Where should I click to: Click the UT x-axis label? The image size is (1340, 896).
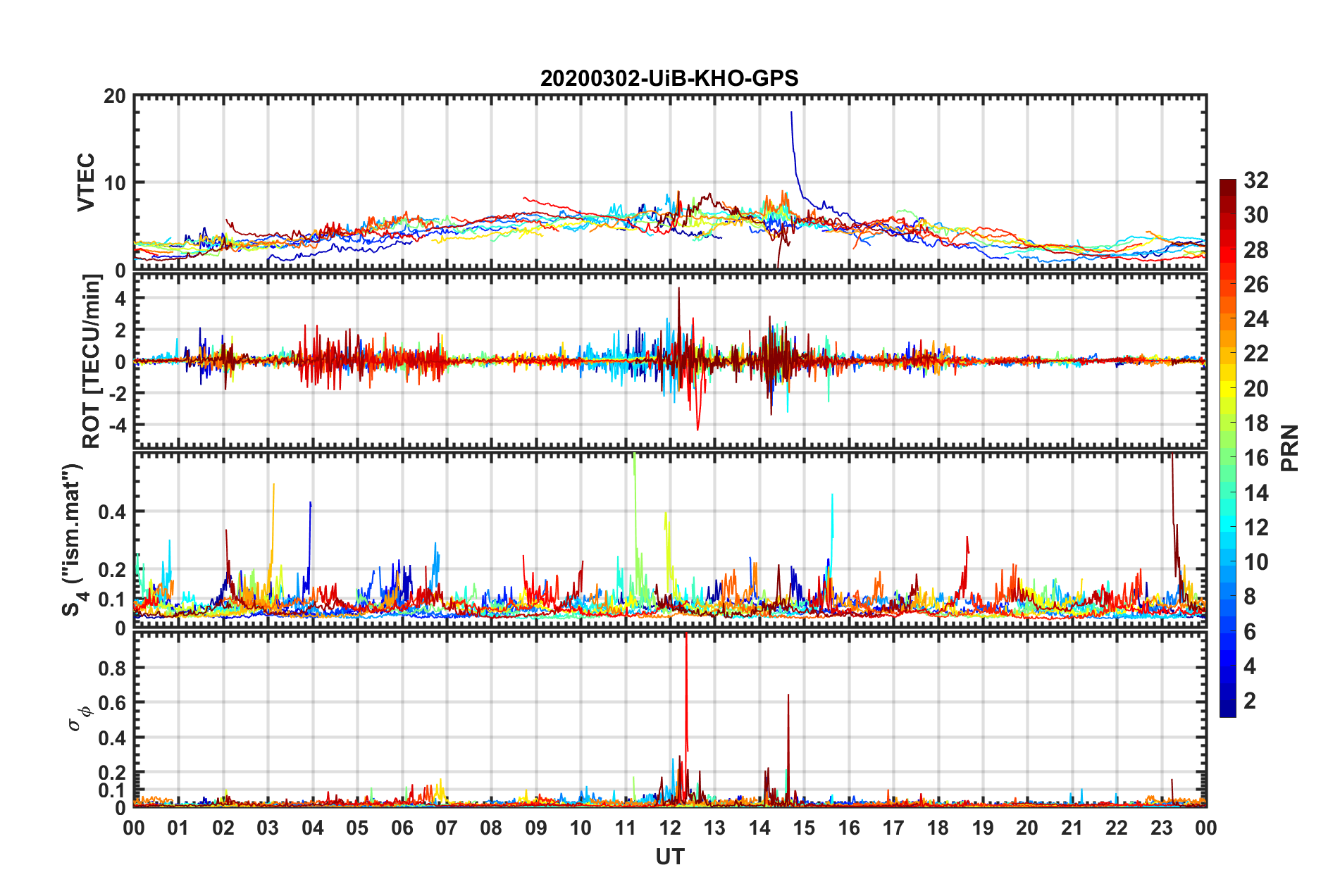pyautogui.click(x=669, y=857)
